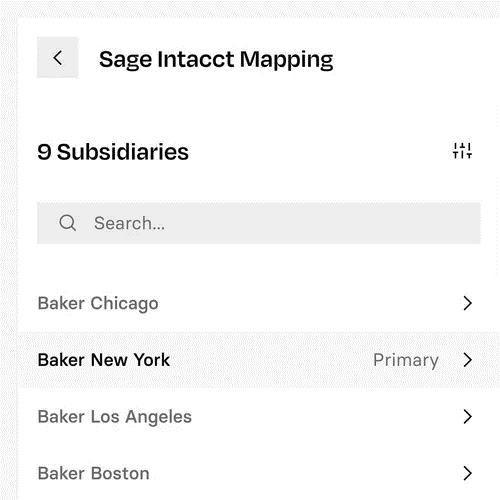This screenshot has width=500, height=500.
Task: Click the 9 Subsidiaries heading
Action: tap(113, 152)
